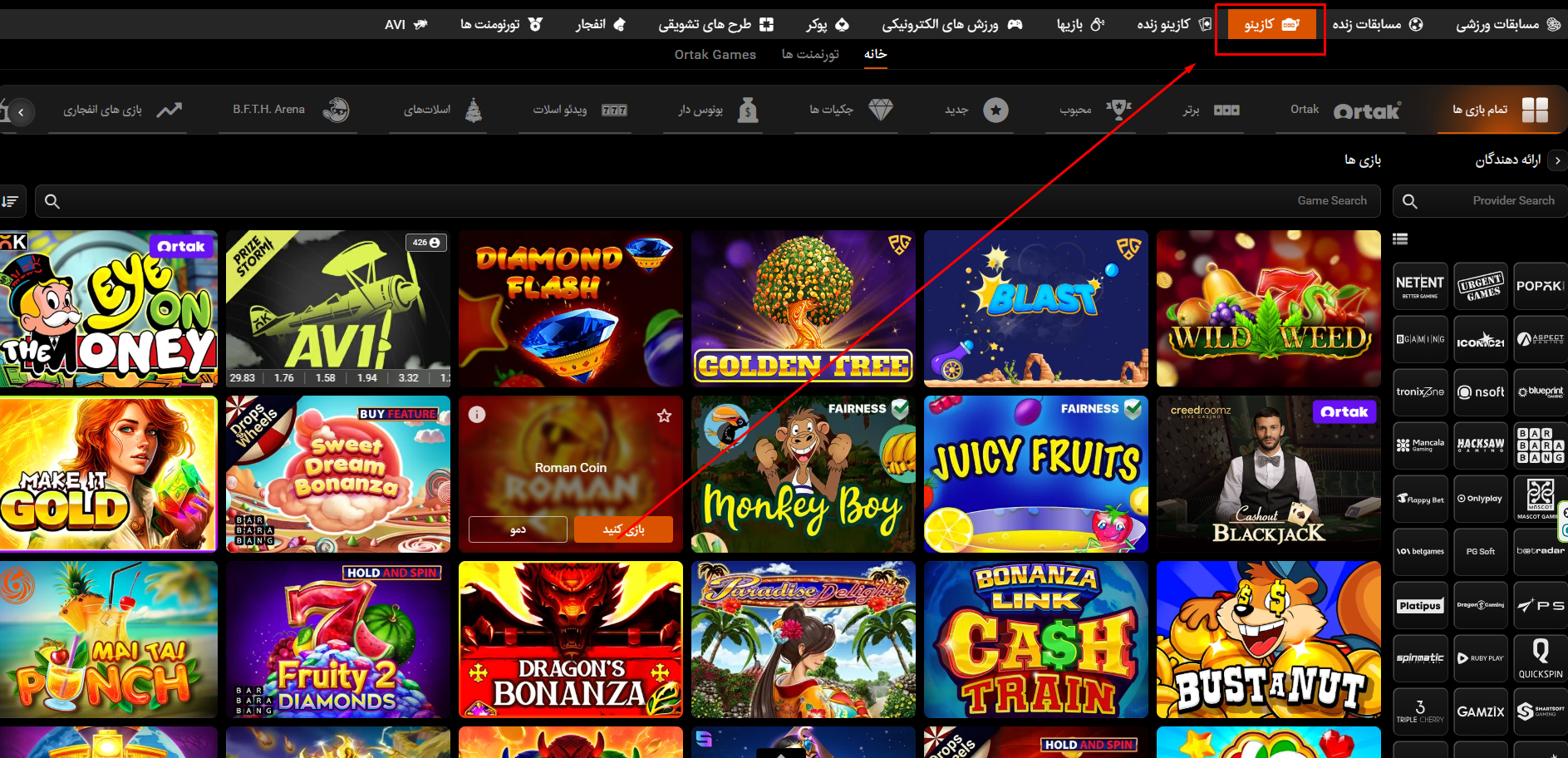Open the مسابقات زنده (live matches) menu

(x=1378, y=24)
